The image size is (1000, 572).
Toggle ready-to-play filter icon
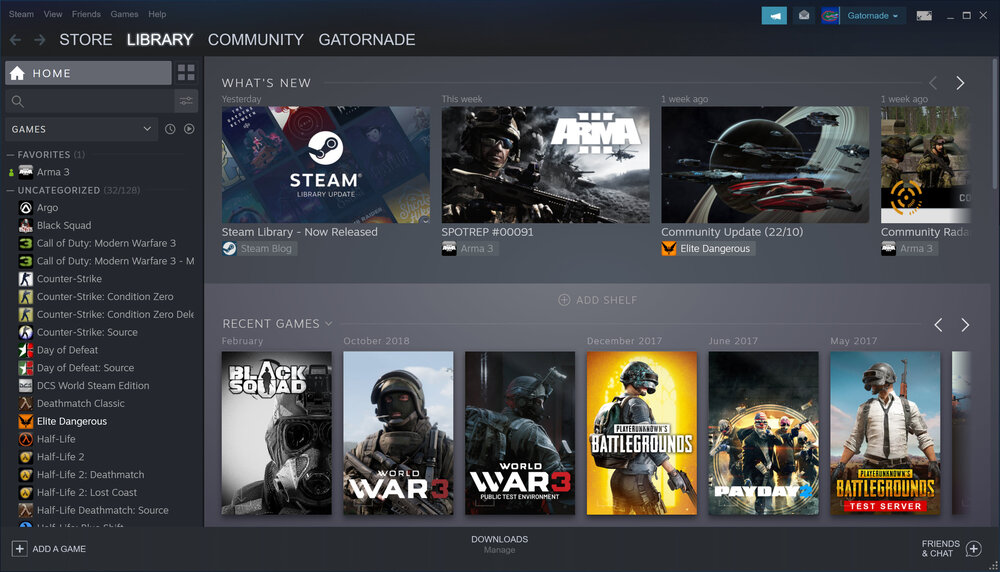coord(189,129)
